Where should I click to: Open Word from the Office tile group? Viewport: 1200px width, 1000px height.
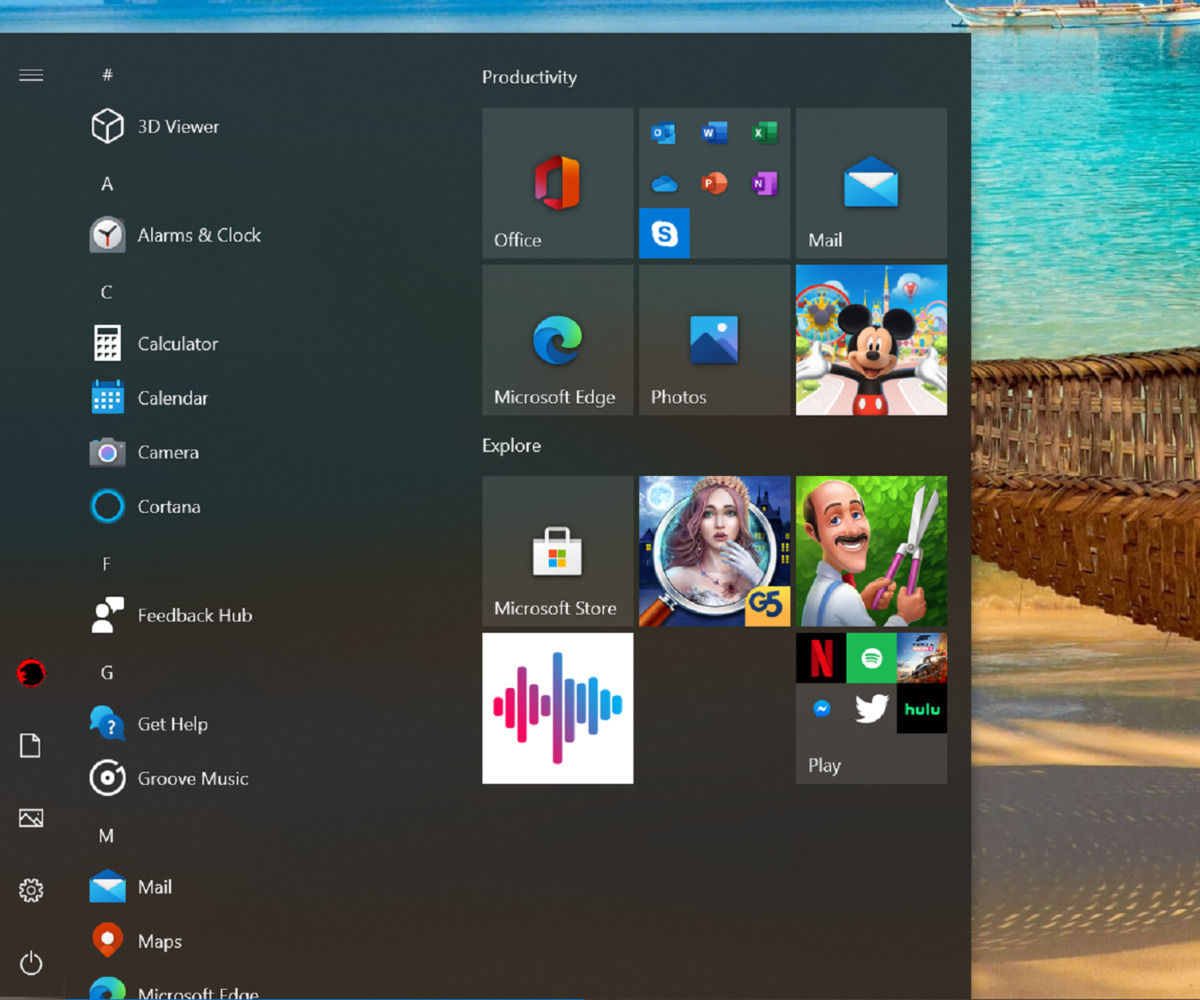(x=714, y=131)
